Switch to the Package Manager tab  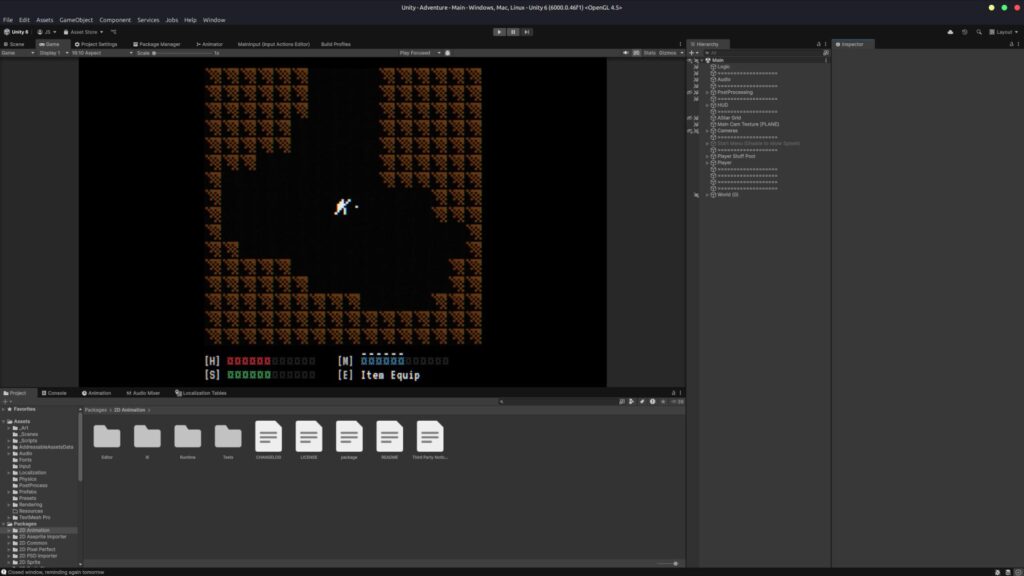pos(157,44)
